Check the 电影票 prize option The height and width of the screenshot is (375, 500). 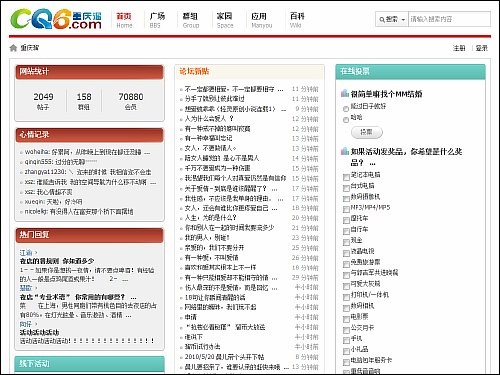coord(346,319)
